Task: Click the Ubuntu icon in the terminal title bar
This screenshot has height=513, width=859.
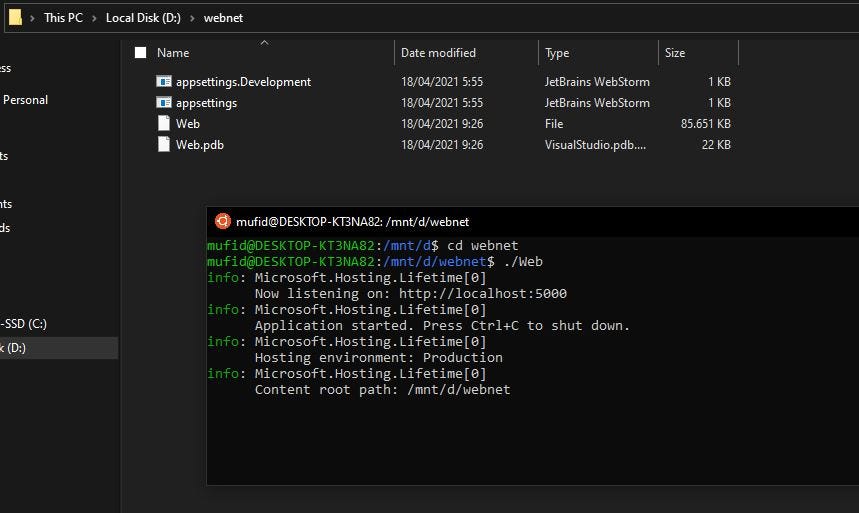Action: coord(222,221)
